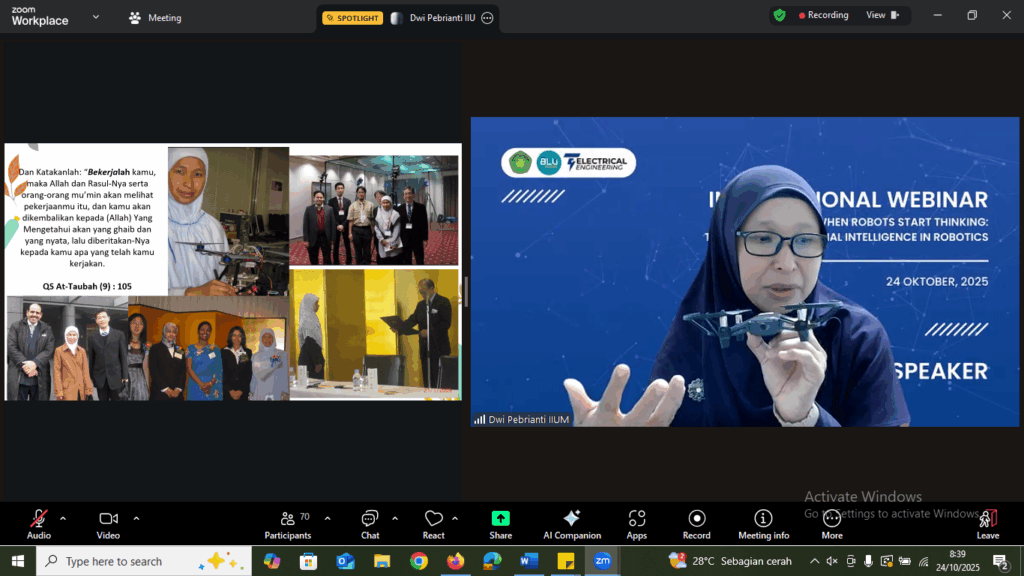The height and width of the screenshot is (576, 1024).
Task: Expand the Video options arrow
Action: click(136, 518)
